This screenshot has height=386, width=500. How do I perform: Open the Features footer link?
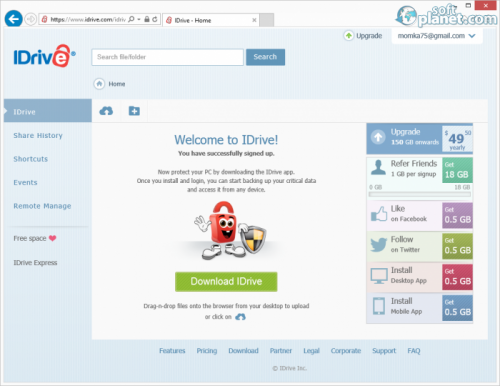pos(172,351)
